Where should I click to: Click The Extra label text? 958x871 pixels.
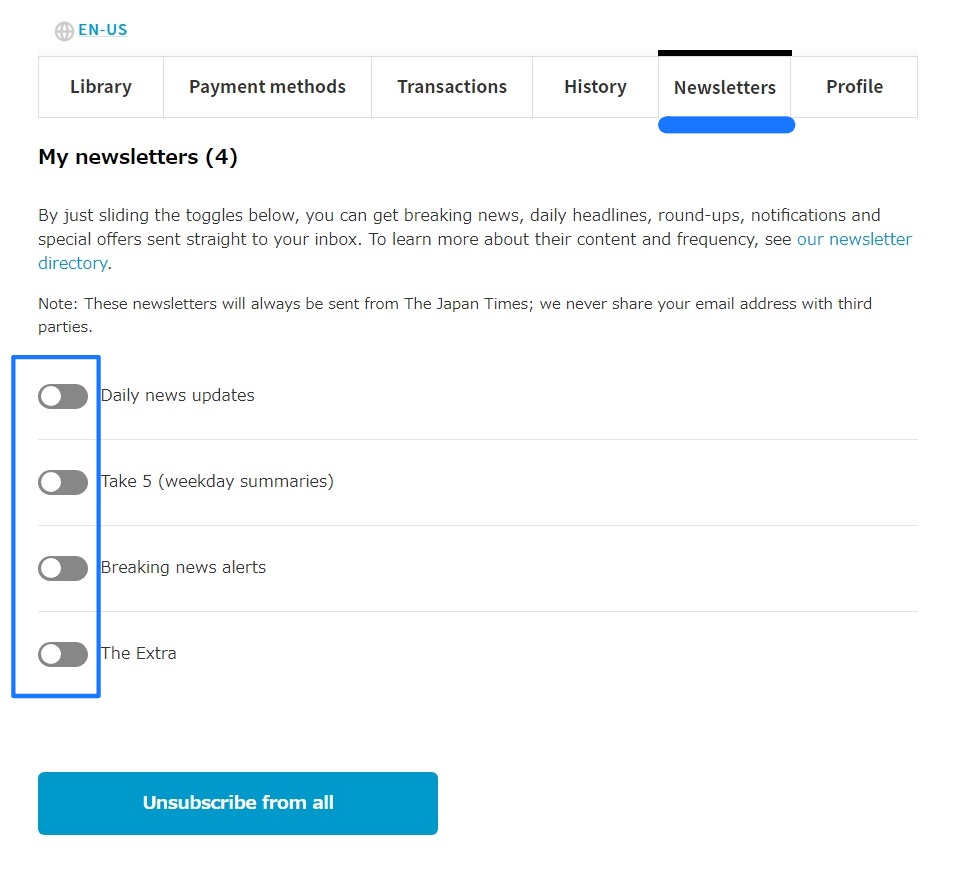tap(139, 654)
